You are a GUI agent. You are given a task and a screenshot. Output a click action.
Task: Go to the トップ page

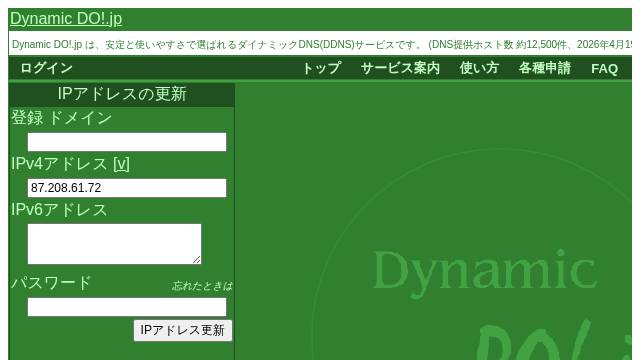[x=322, y=68]
